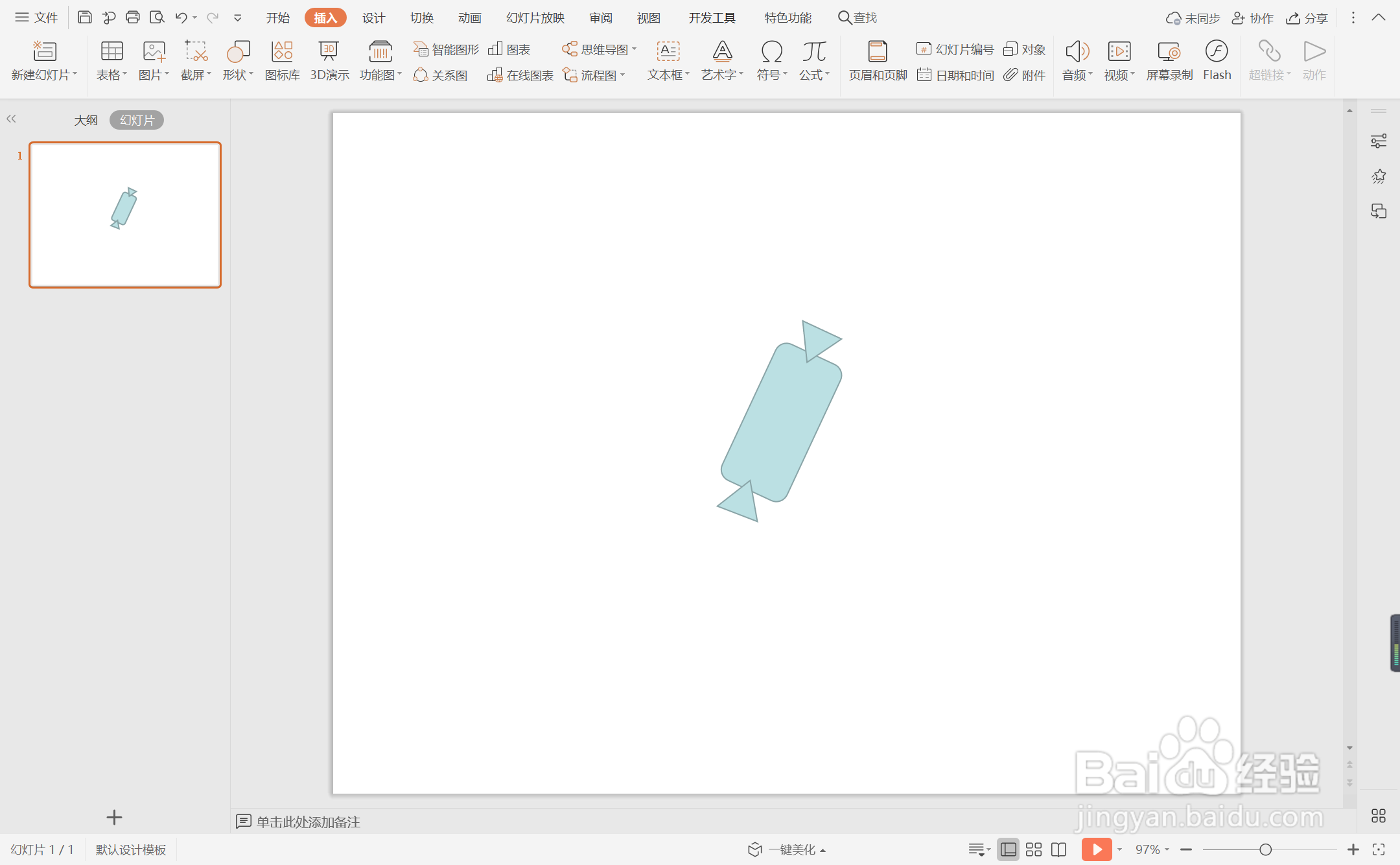
Task: Launch the 3D演示 tool
Action: click(x=329, y=61)
